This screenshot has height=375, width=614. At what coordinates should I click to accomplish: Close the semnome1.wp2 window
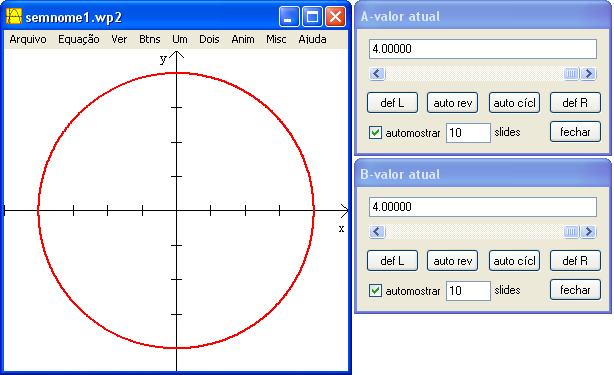click(x=335, y=17)
